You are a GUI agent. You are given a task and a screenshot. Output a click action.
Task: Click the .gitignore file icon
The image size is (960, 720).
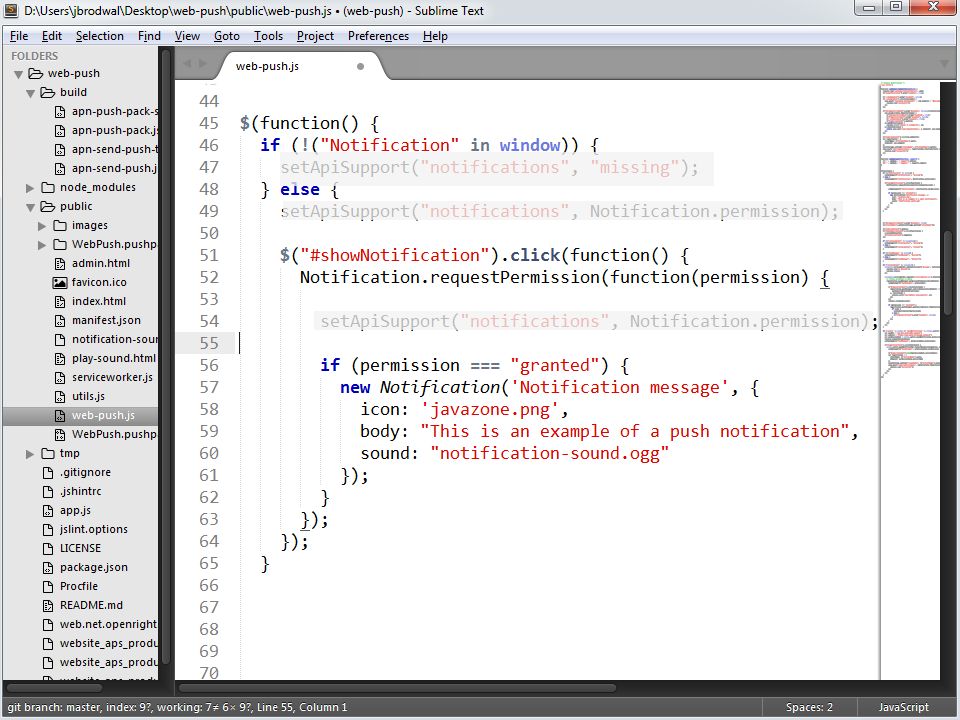(x=48, y=472)
